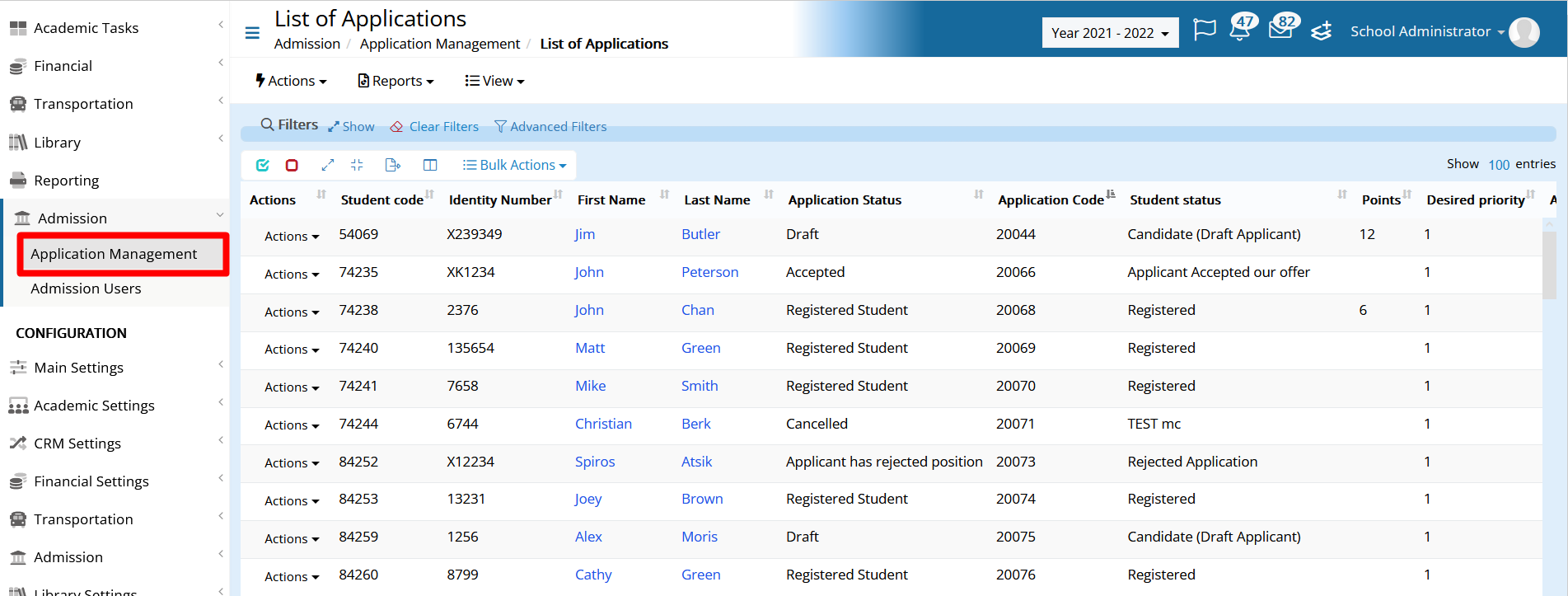Viewport: 1568px width, 596px height.
Task: Click the Admission building icon, expanded section
Action: [x=22, y=218]
